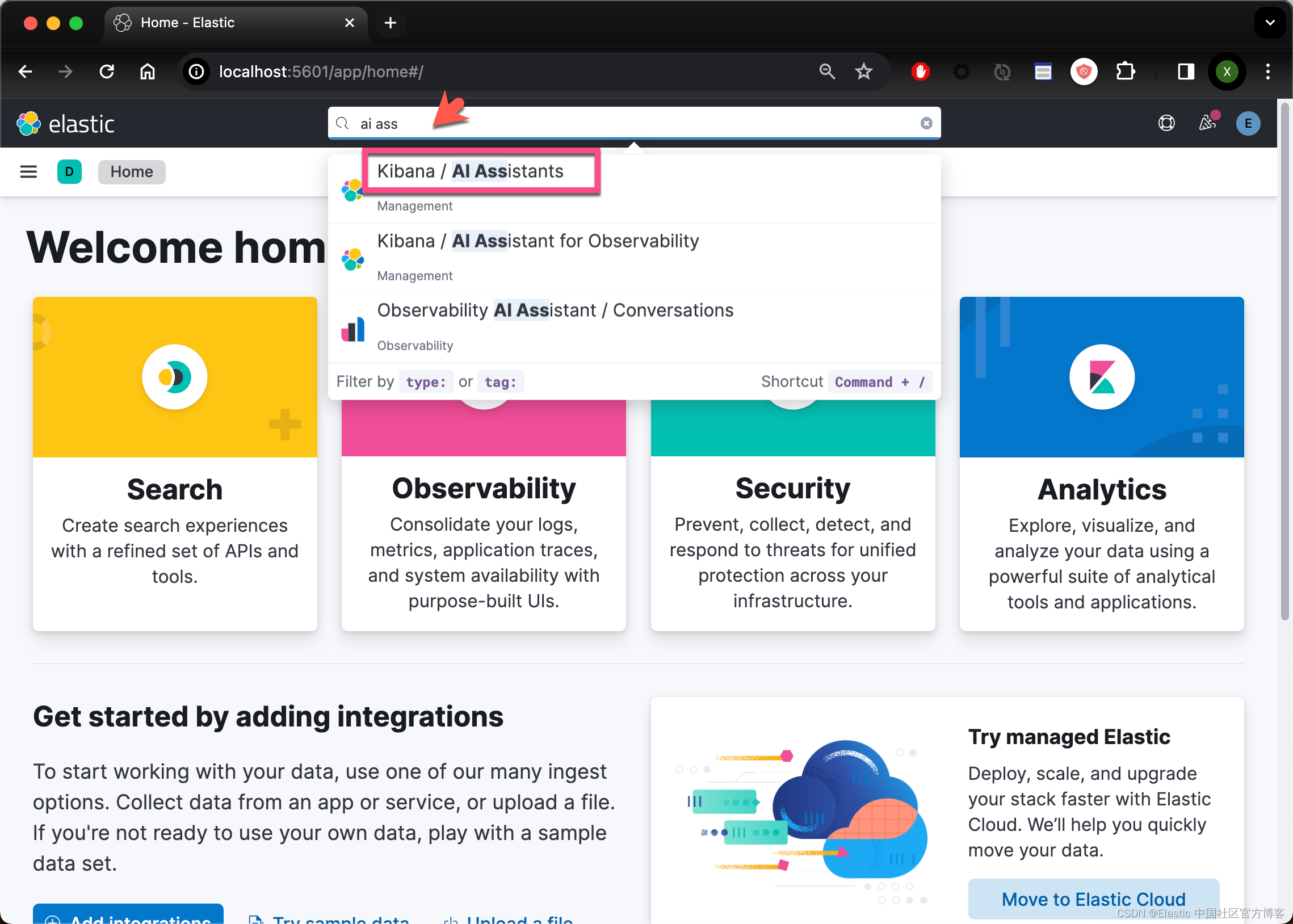Click the Observability bar-chart icon in suggestions
The width and height of the screenshot is (1293, 924).
(352, 329)
